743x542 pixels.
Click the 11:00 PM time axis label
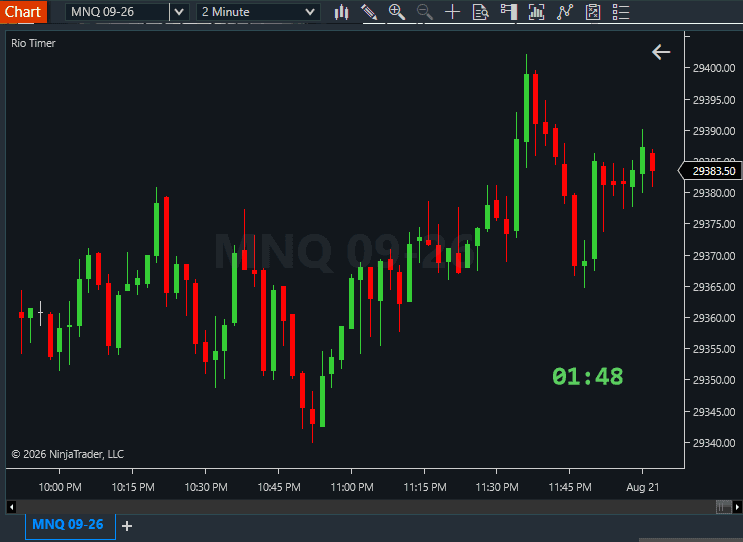pyautogui.click(x=352, y=487)
